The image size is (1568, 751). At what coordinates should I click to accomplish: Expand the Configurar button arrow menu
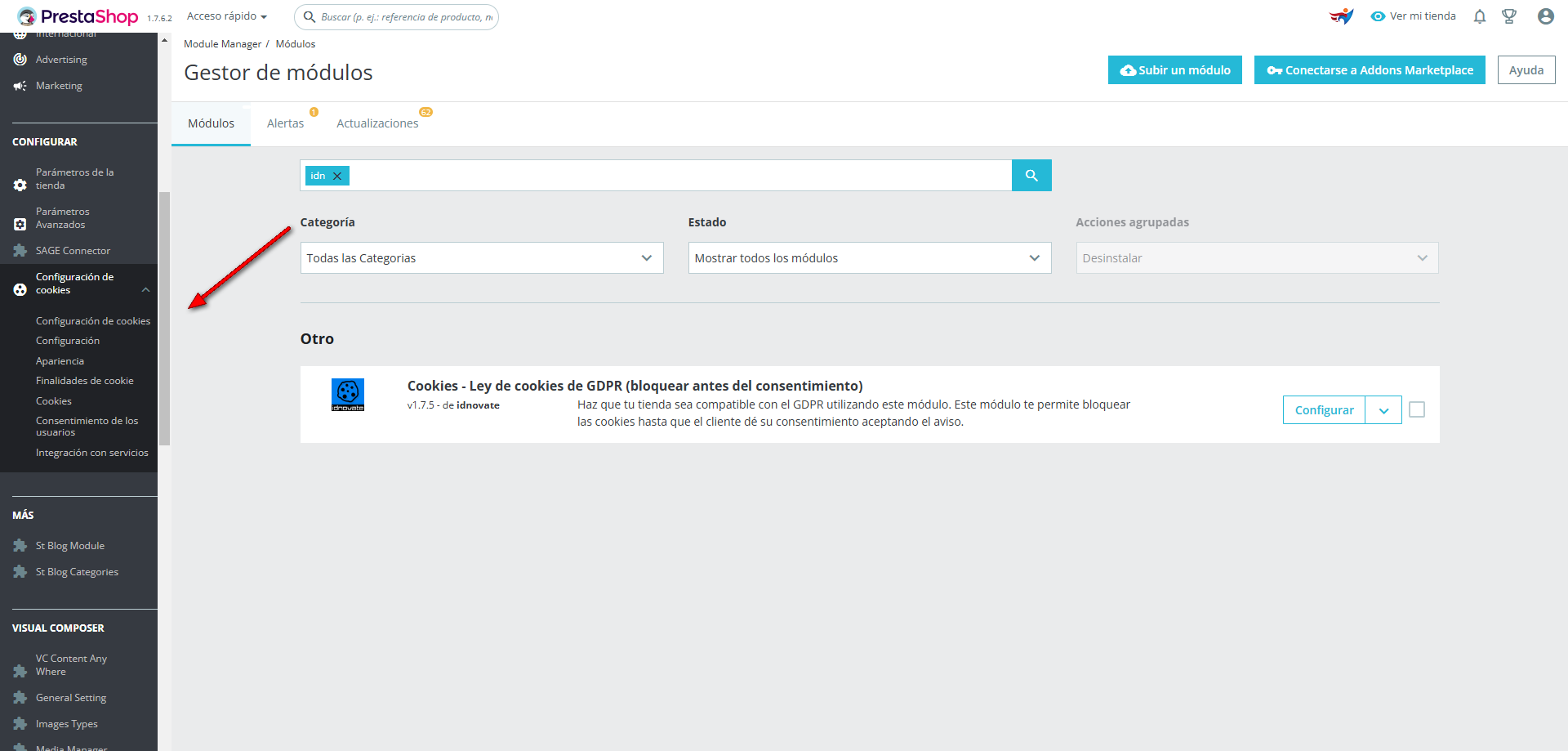1384,410
